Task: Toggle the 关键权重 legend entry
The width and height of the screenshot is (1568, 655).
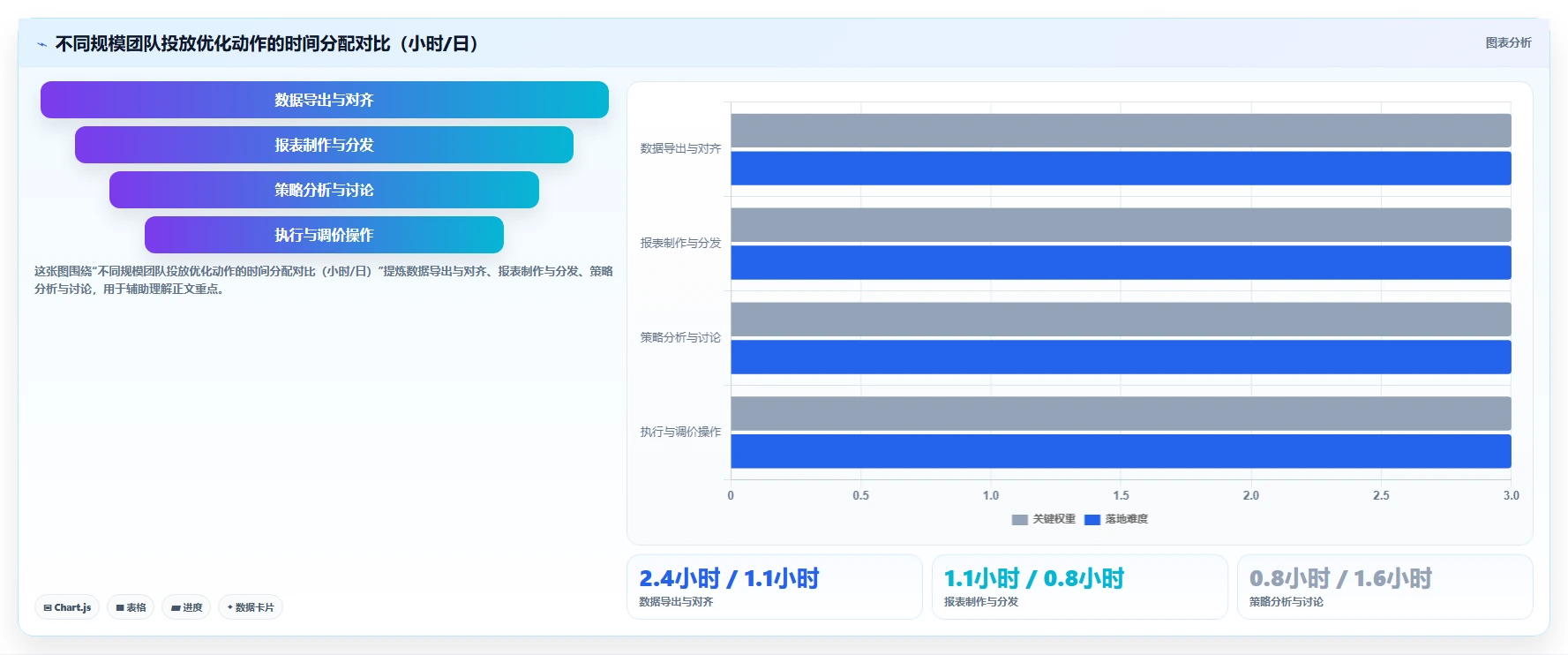Action: [1044, 519]
